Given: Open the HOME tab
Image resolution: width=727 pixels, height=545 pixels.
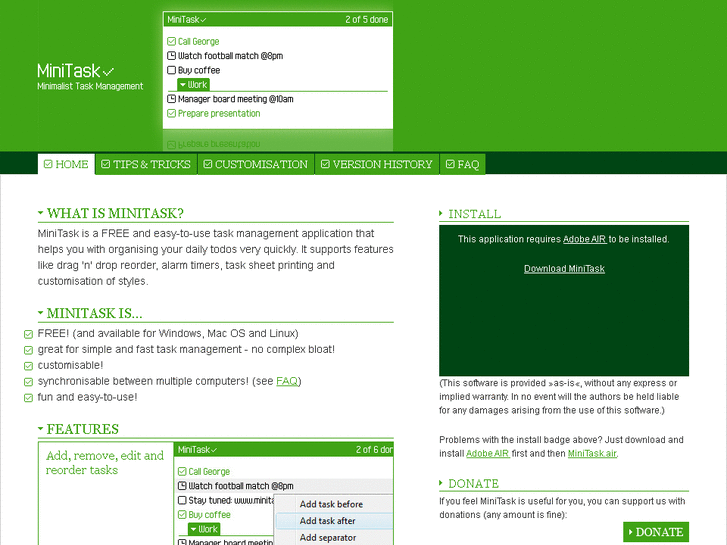Looking at the screenshot, I should (66, 164).
